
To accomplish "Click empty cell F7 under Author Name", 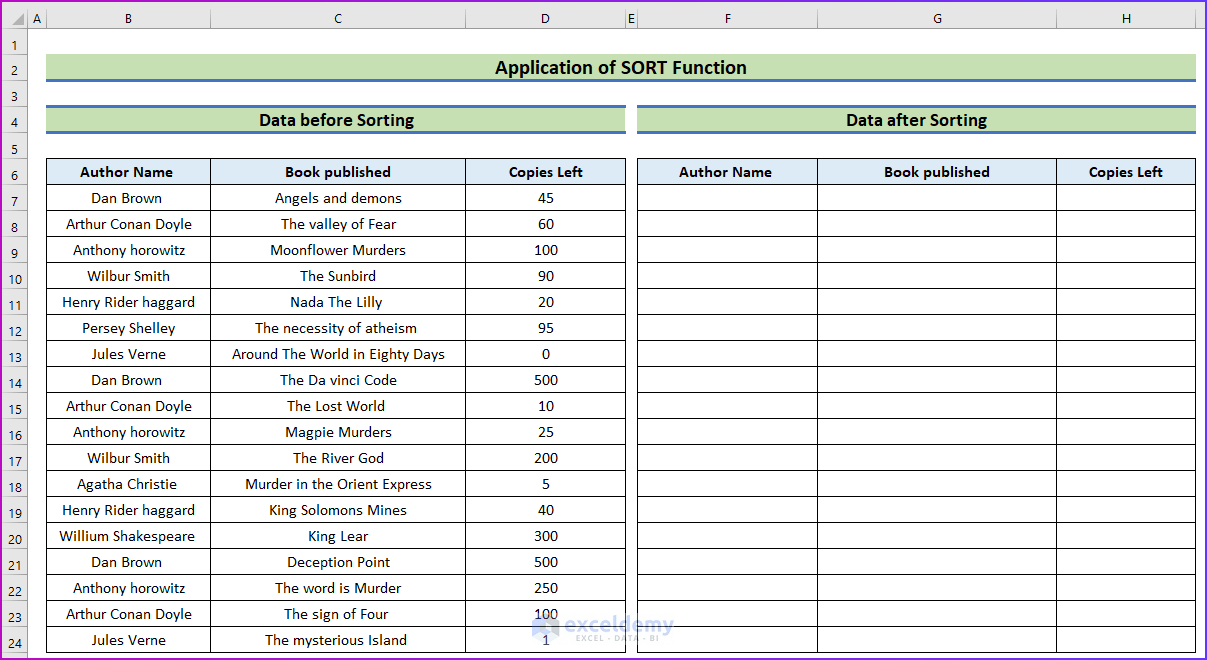I will tap(727, 198).
